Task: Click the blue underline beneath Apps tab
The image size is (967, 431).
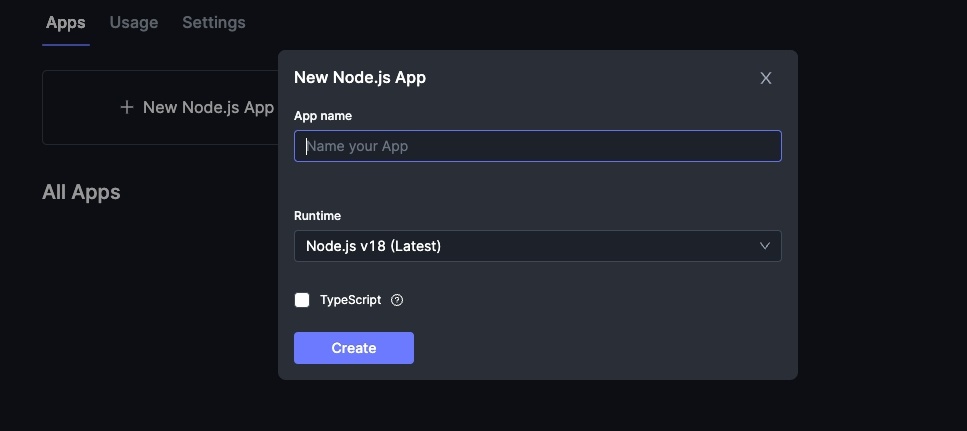Action: [68, 44]
